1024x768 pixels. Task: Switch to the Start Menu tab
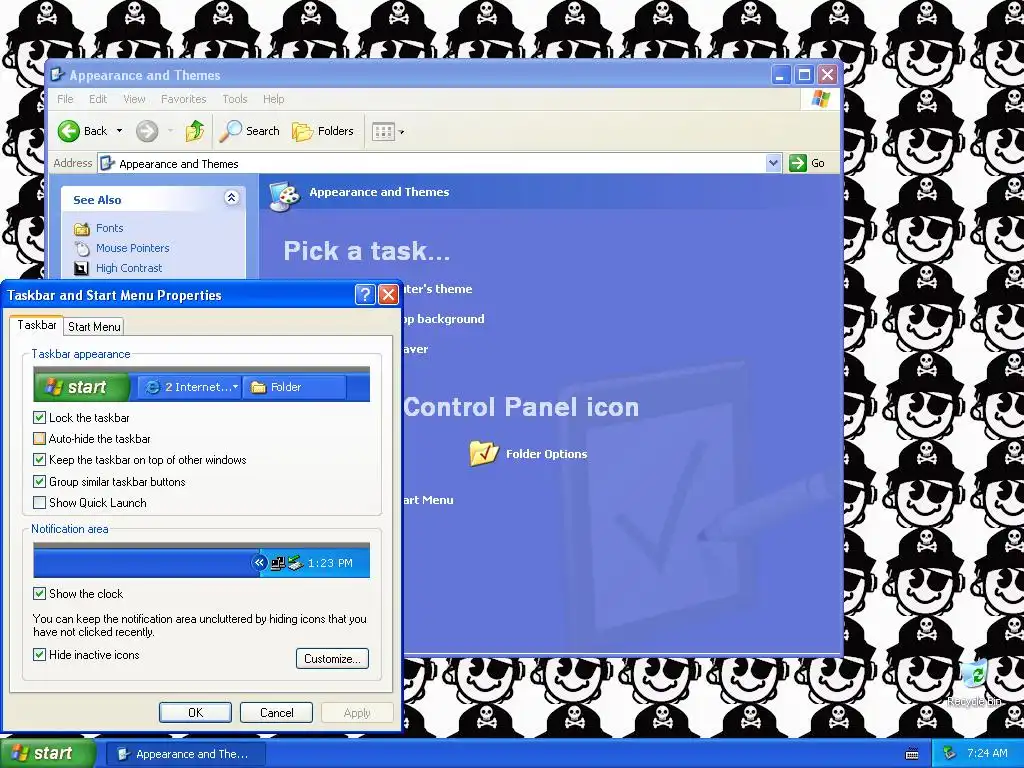94,327
